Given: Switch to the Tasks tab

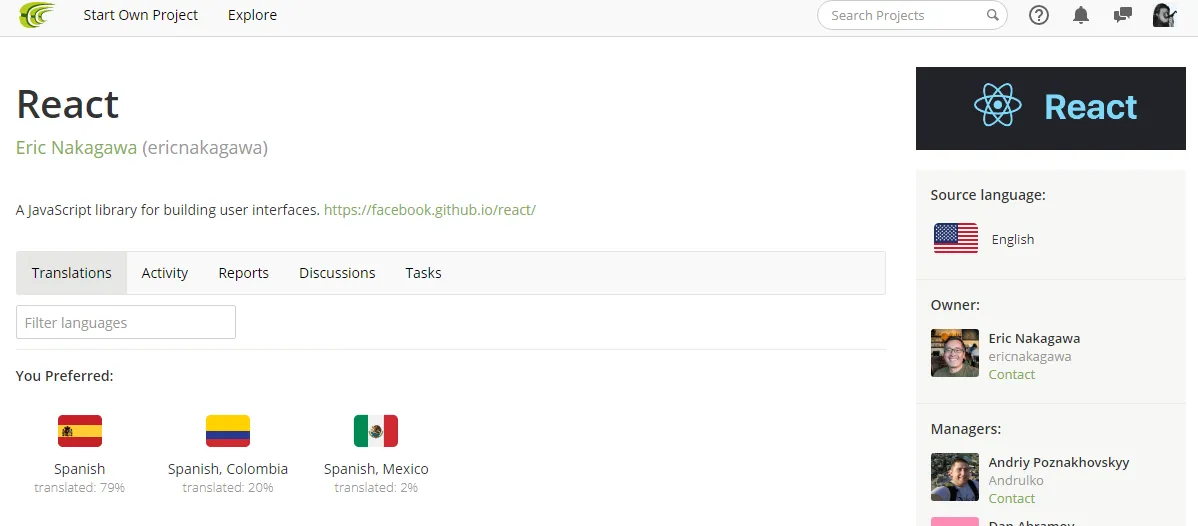Looking at the screenshot, I should click(423, 273).
